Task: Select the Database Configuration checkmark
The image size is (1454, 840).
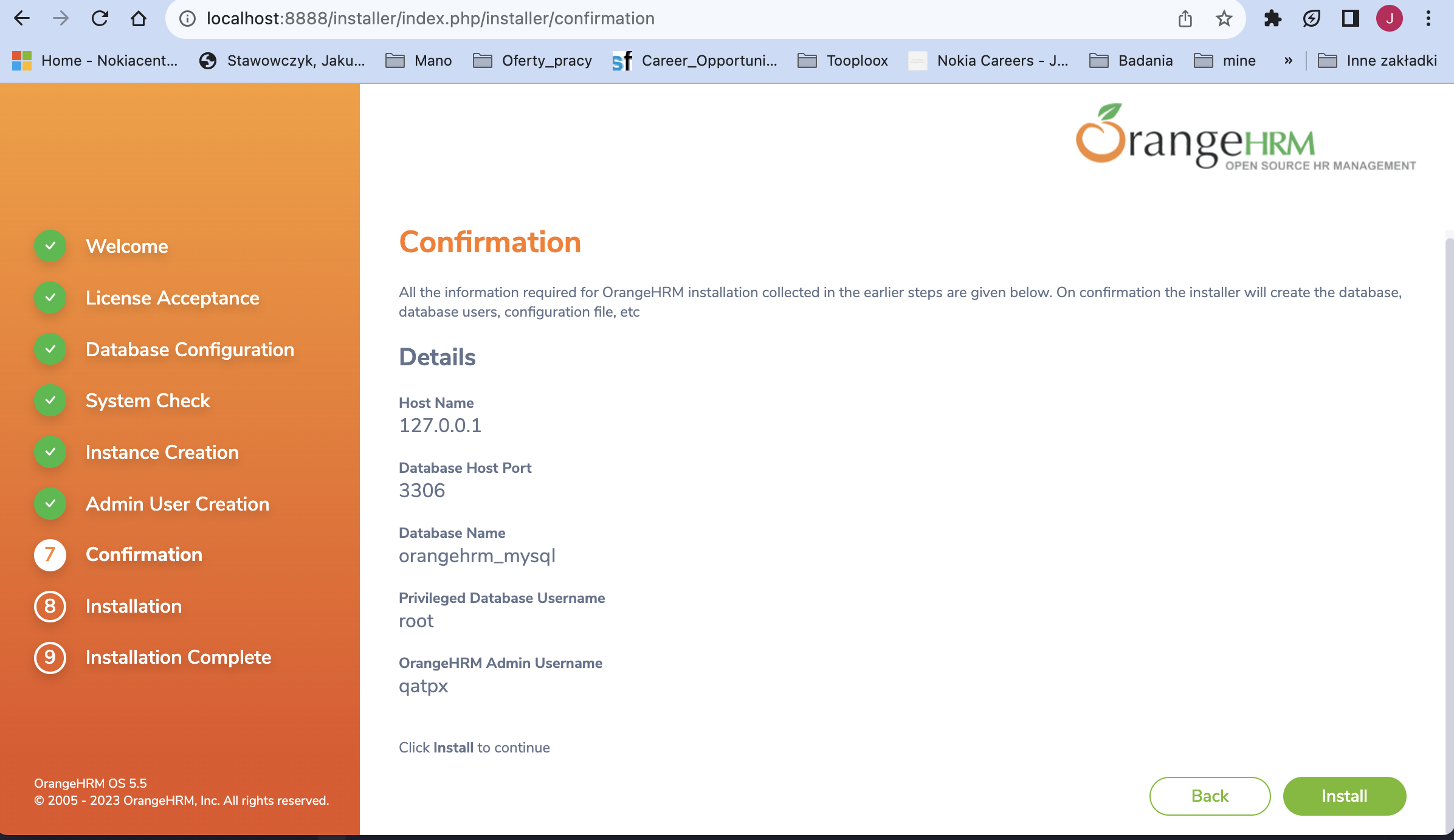Action: (x=49, y=349)
